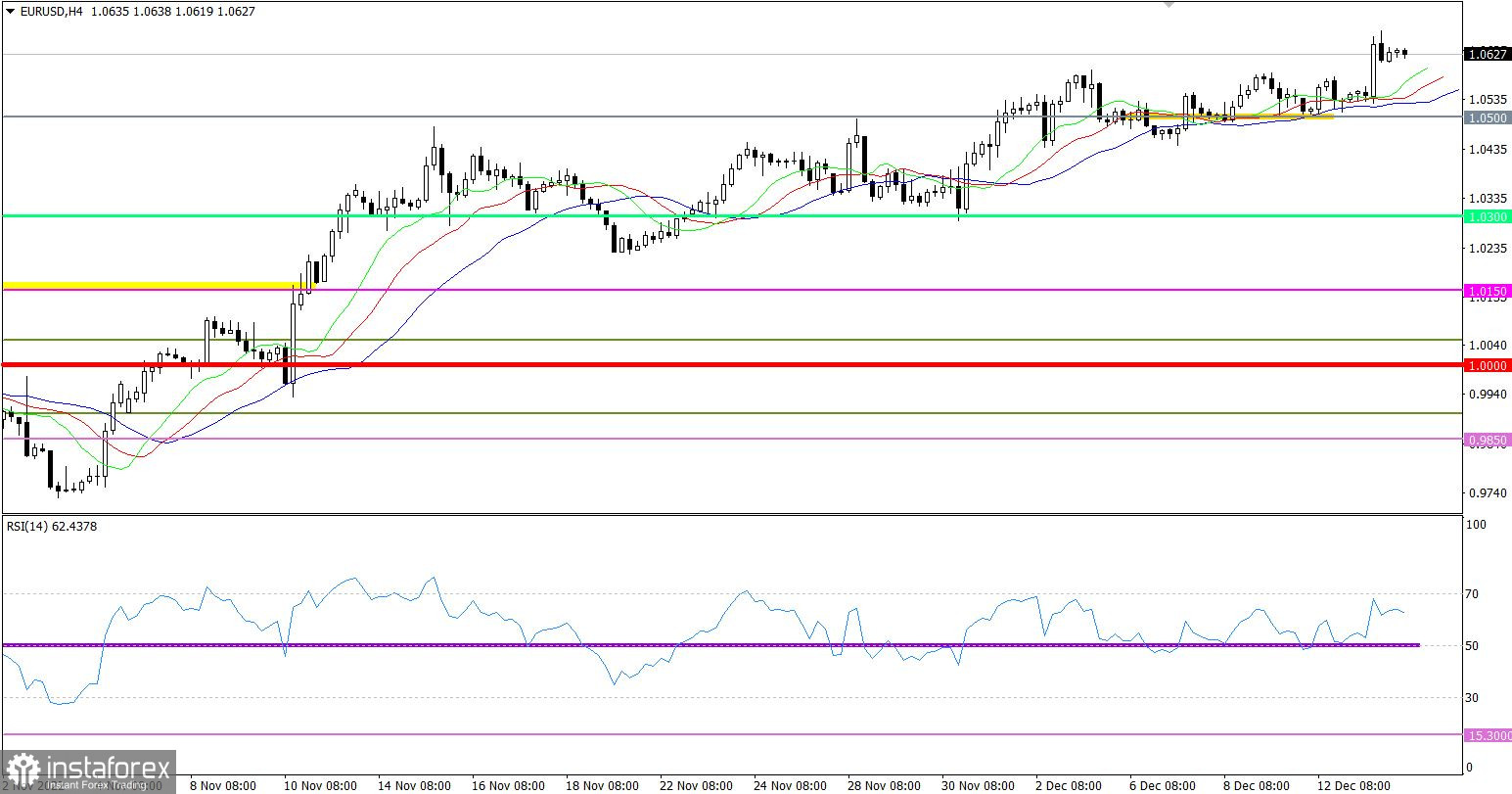1512x794 pixels.
Task: Click the grey 1.0500 level tag
Action: [x=1486, y=117]
